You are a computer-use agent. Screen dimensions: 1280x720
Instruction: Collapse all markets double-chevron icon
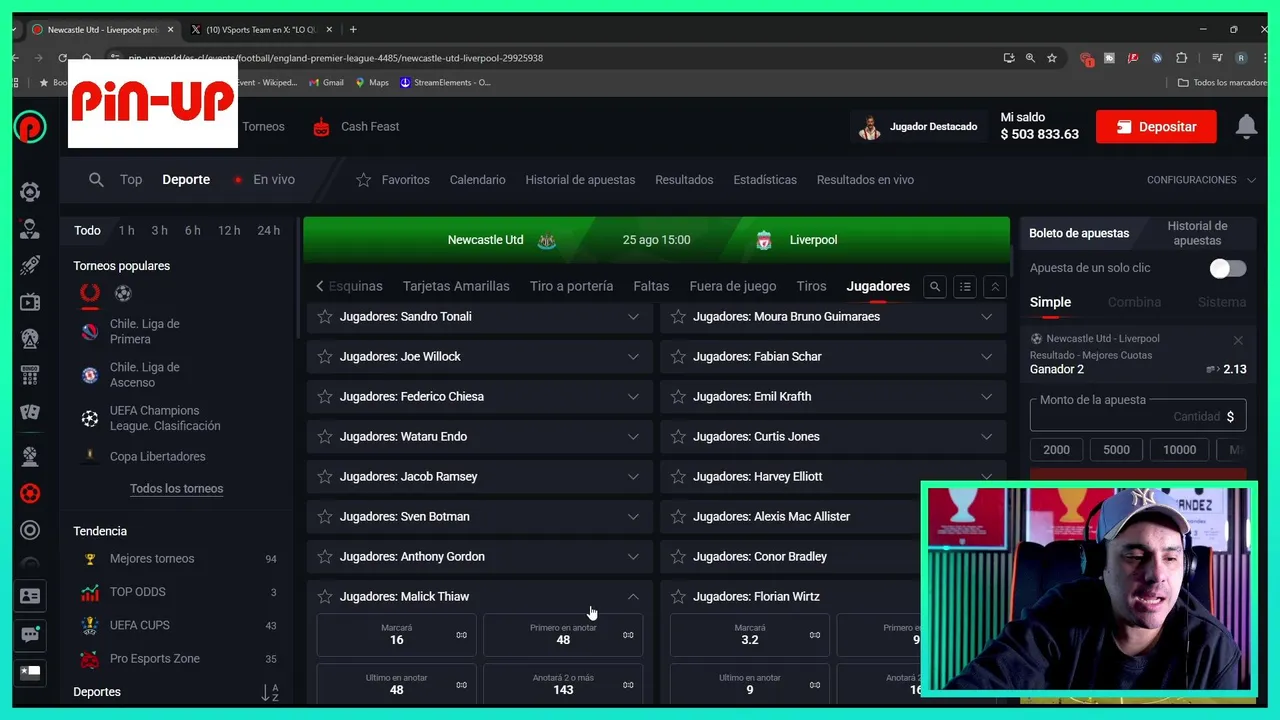point(995,287)
